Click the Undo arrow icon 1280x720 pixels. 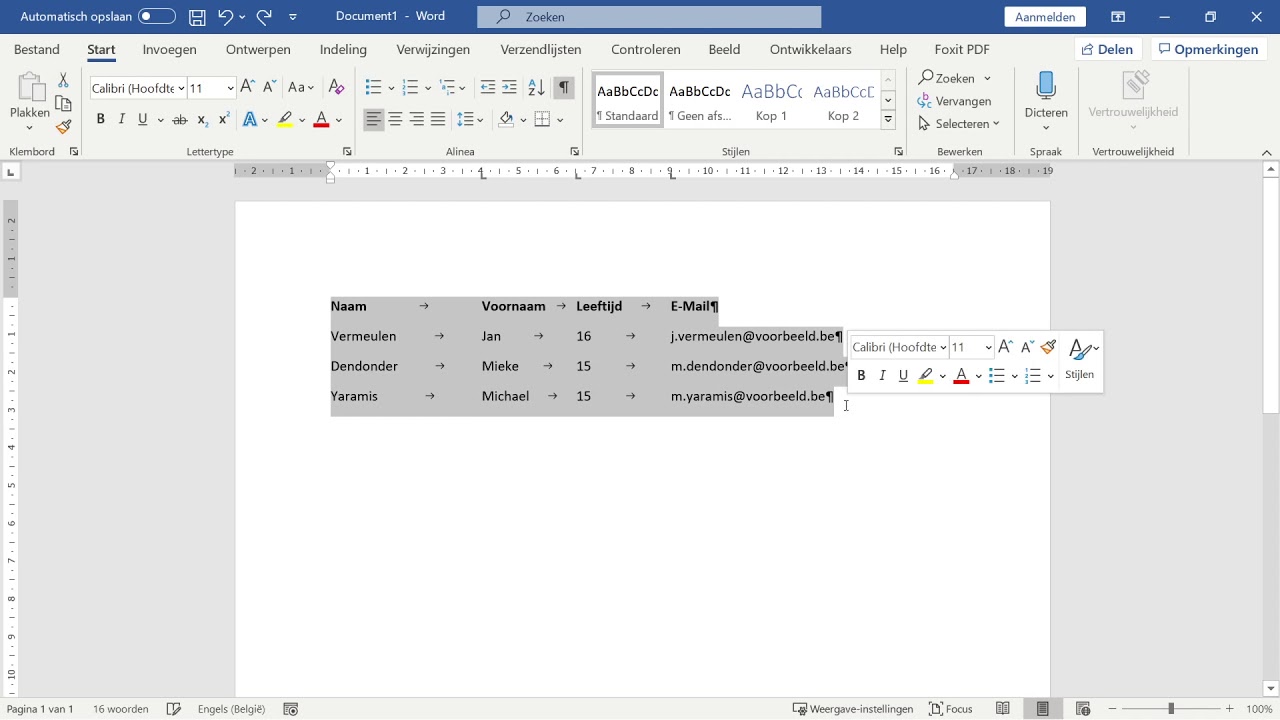coord(226,17)
